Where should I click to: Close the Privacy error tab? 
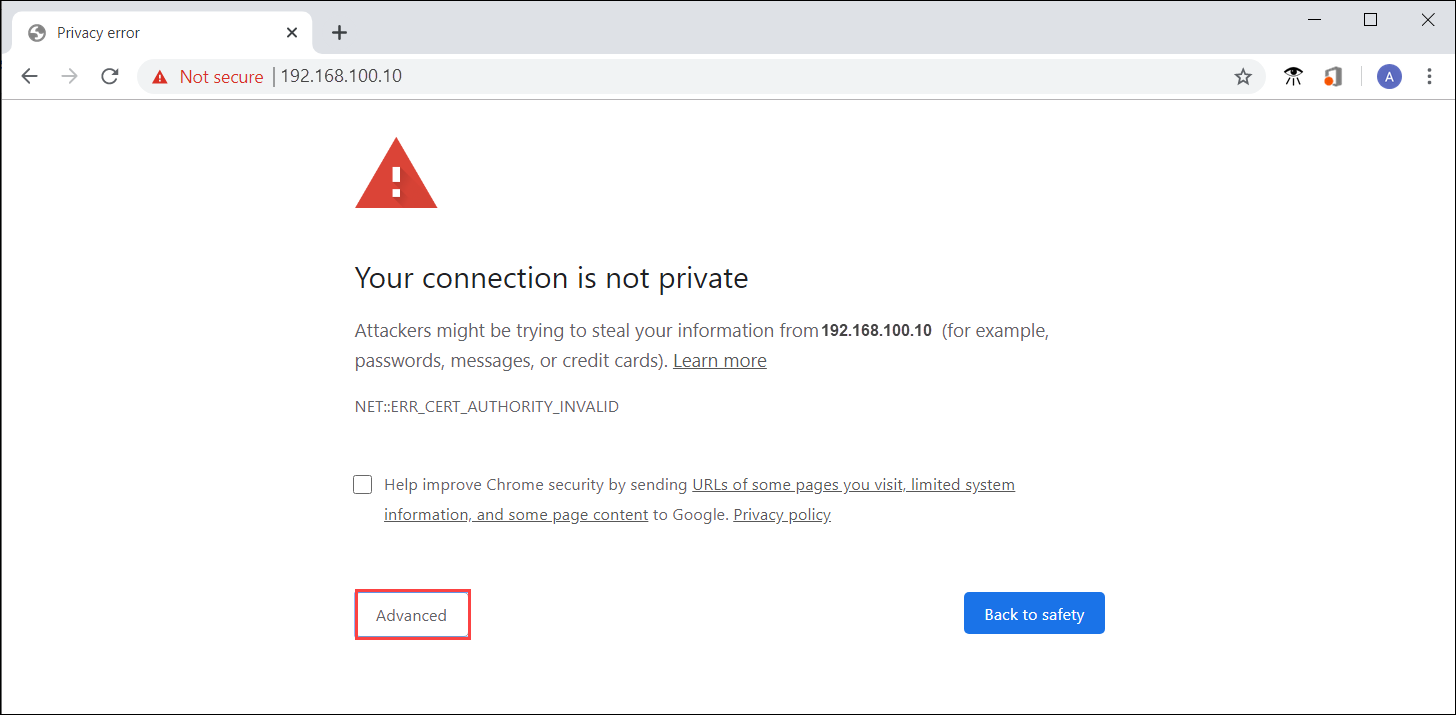click(291, 32)
